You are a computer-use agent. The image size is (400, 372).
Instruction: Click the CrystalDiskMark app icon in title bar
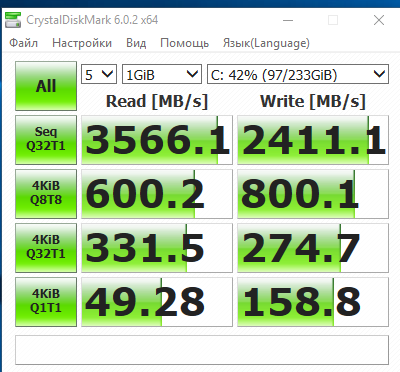tap(13, 20)
